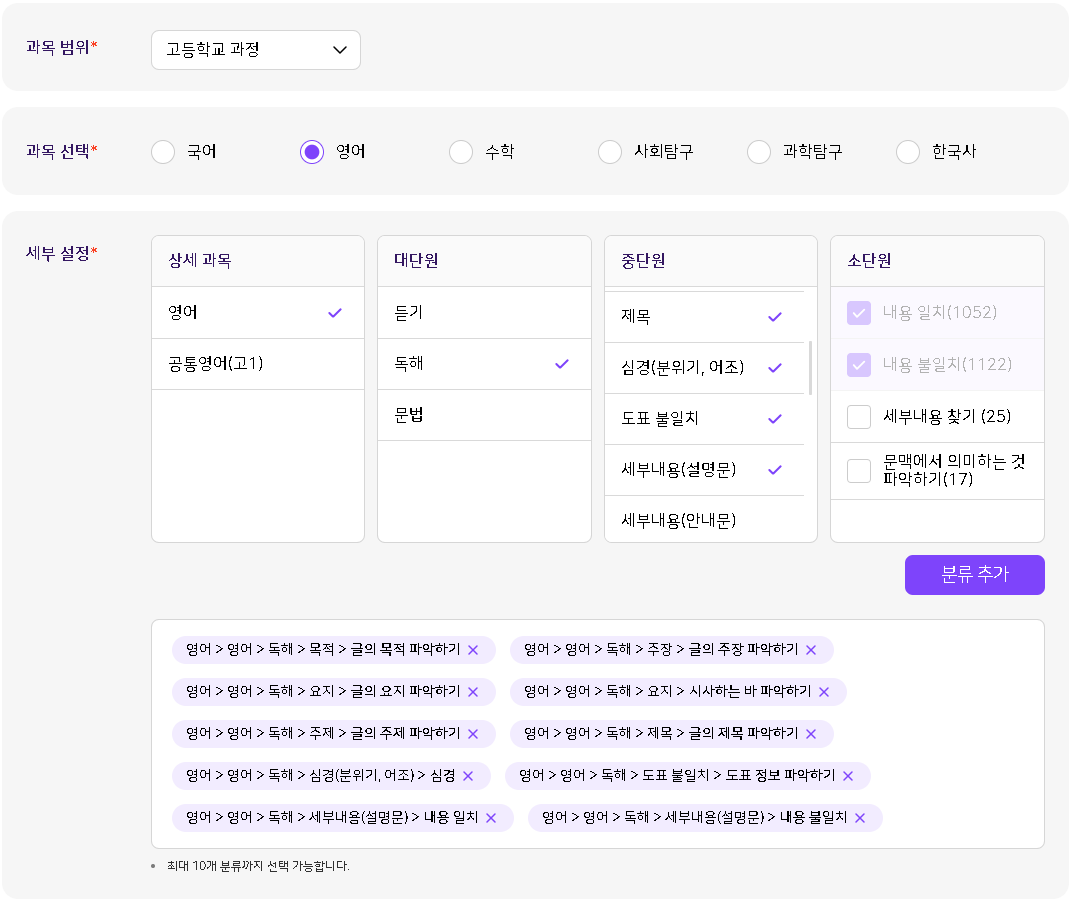Check the 세부내용 찾기 (25) checkbox
1079x899 pixels.
(x=859, y=417)
